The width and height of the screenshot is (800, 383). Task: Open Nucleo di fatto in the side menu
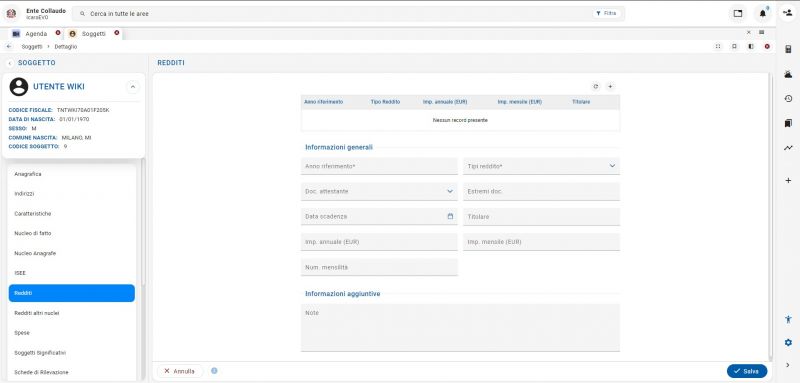tap(72, 234)
